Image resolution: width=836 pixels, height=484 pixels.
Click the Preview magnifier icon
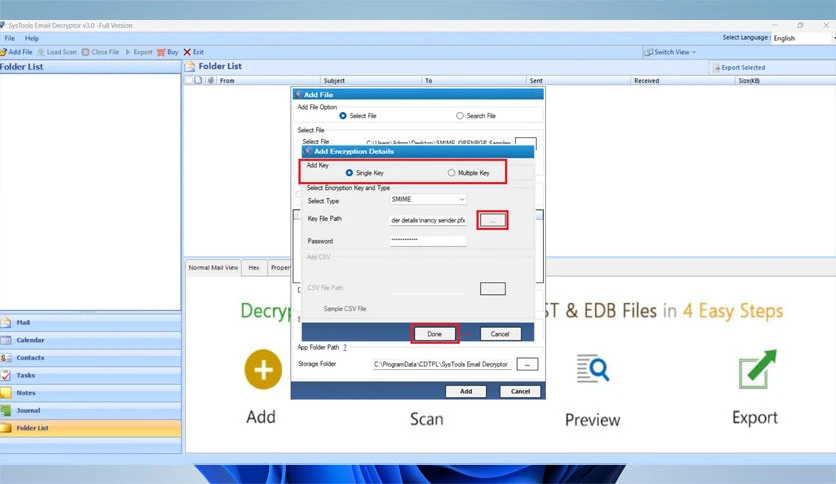point(592,368)
